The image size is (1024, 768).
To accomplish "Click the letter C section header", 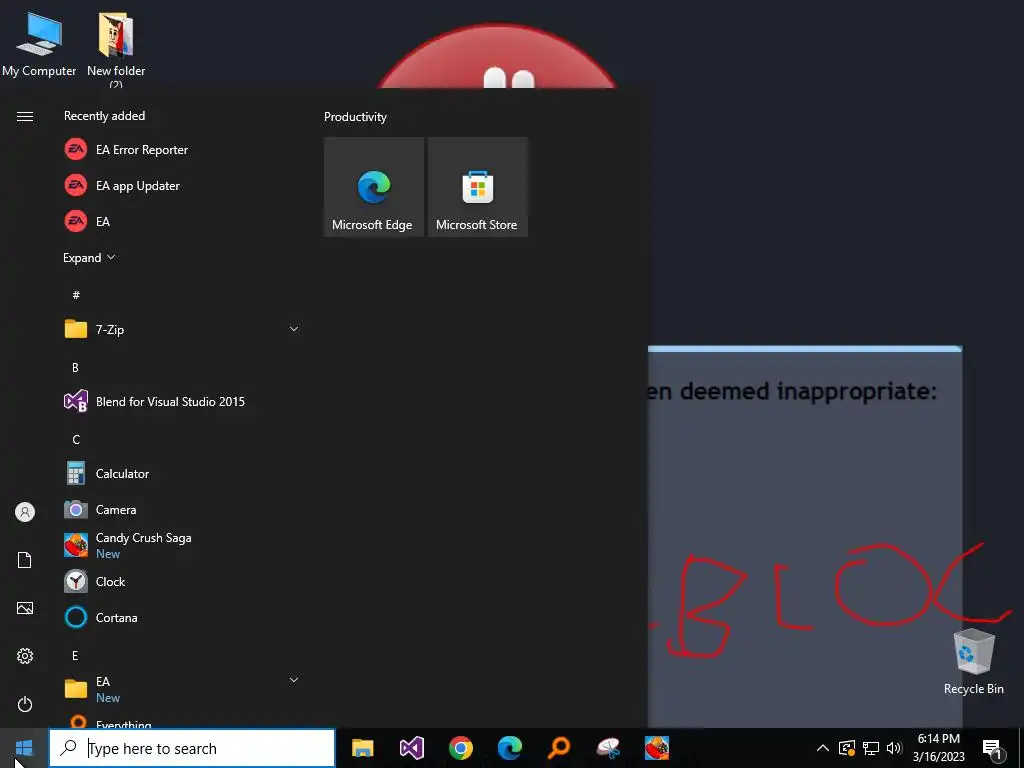I will tap(76, 440).
